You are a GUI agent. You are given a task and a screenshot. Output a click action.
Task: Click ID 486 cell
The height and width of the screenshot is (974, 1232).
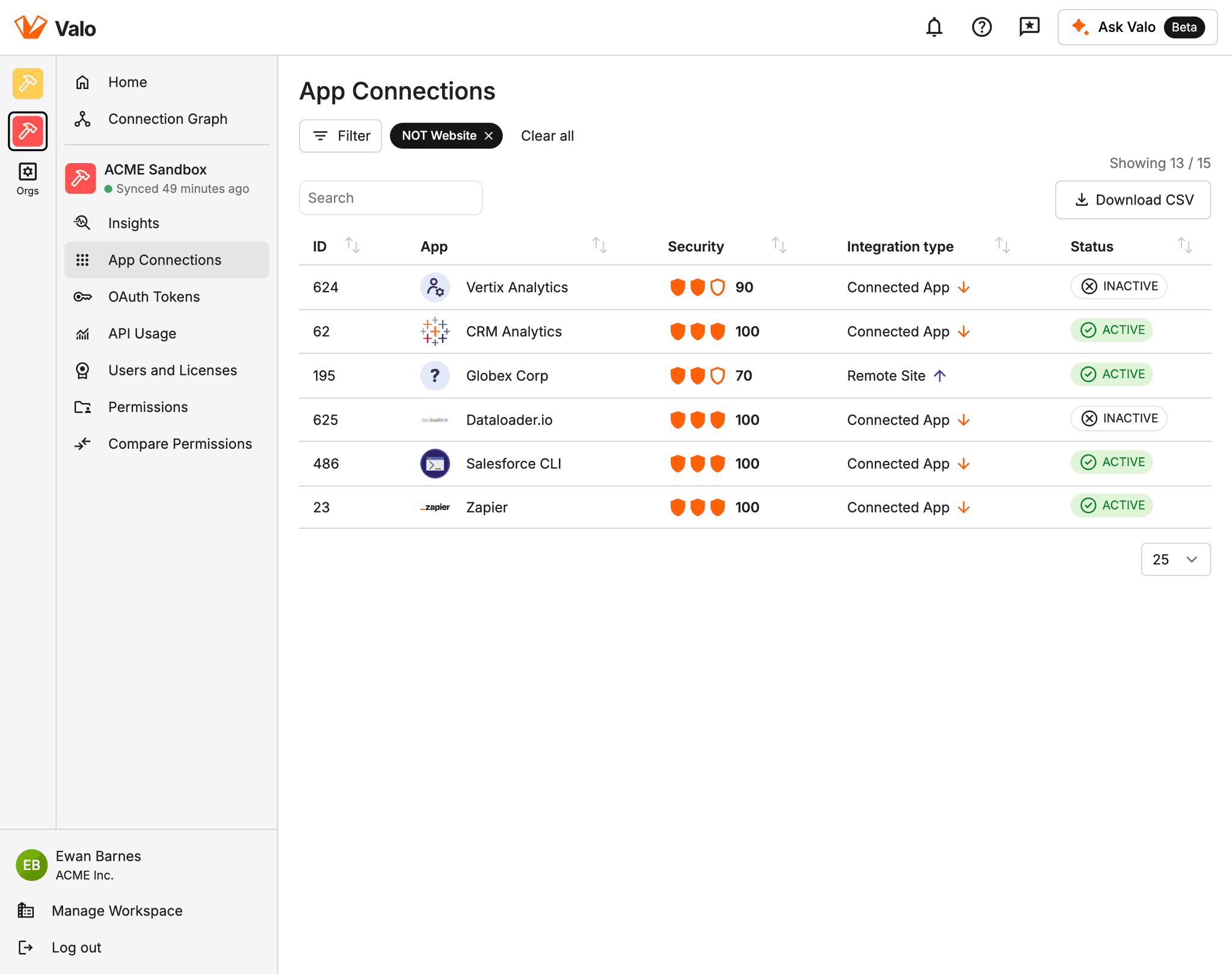pos(325,464)
